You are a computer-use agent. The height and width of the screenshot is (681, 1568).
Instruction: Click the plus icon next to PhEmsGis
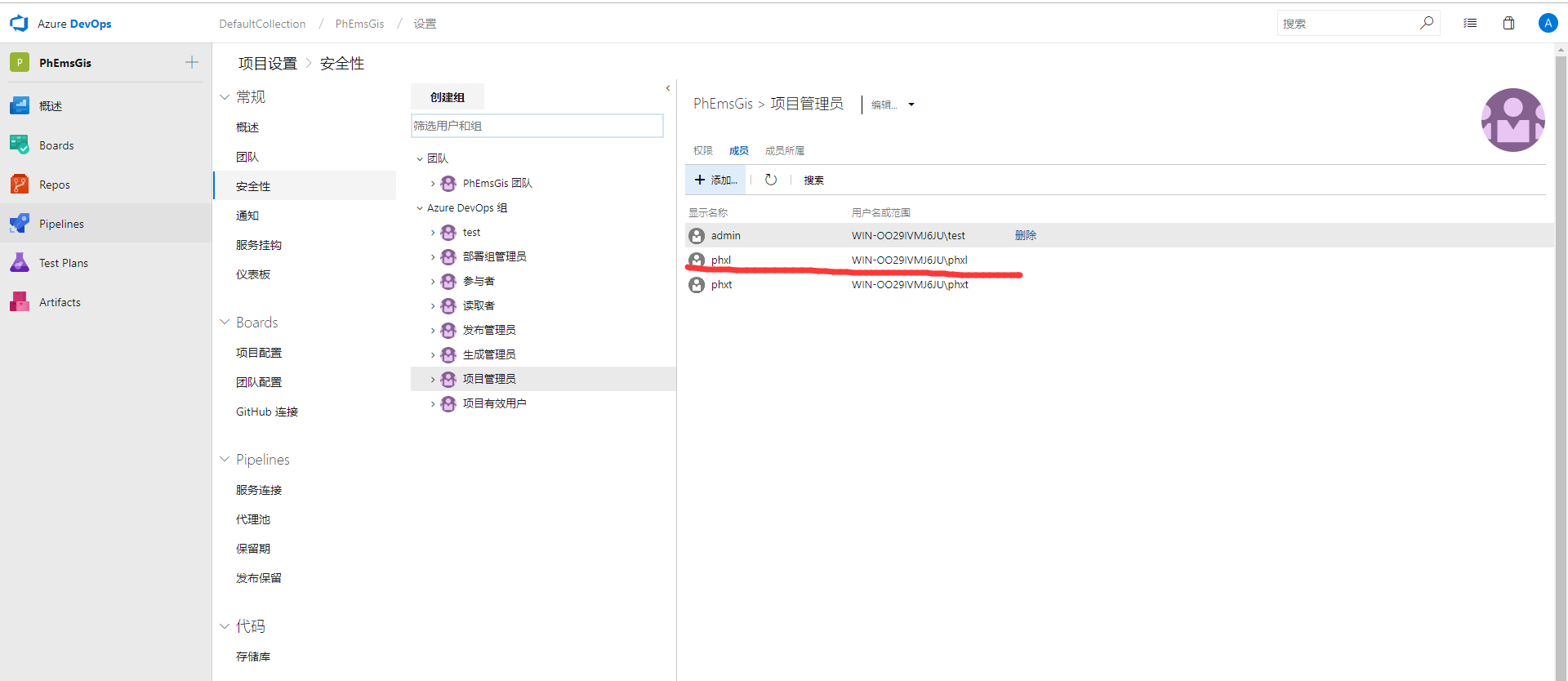(192, 63)
